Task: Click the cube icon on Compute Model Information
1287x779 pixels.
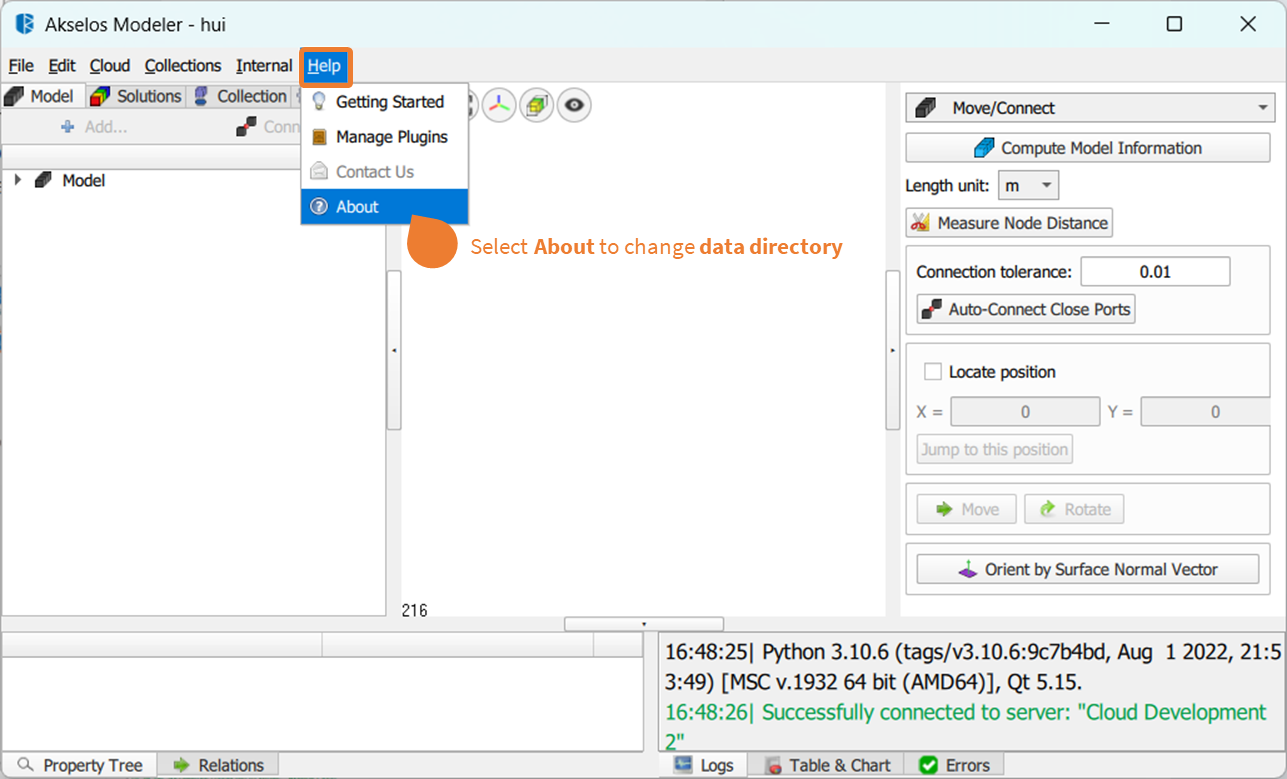Action: coord(985,148)
